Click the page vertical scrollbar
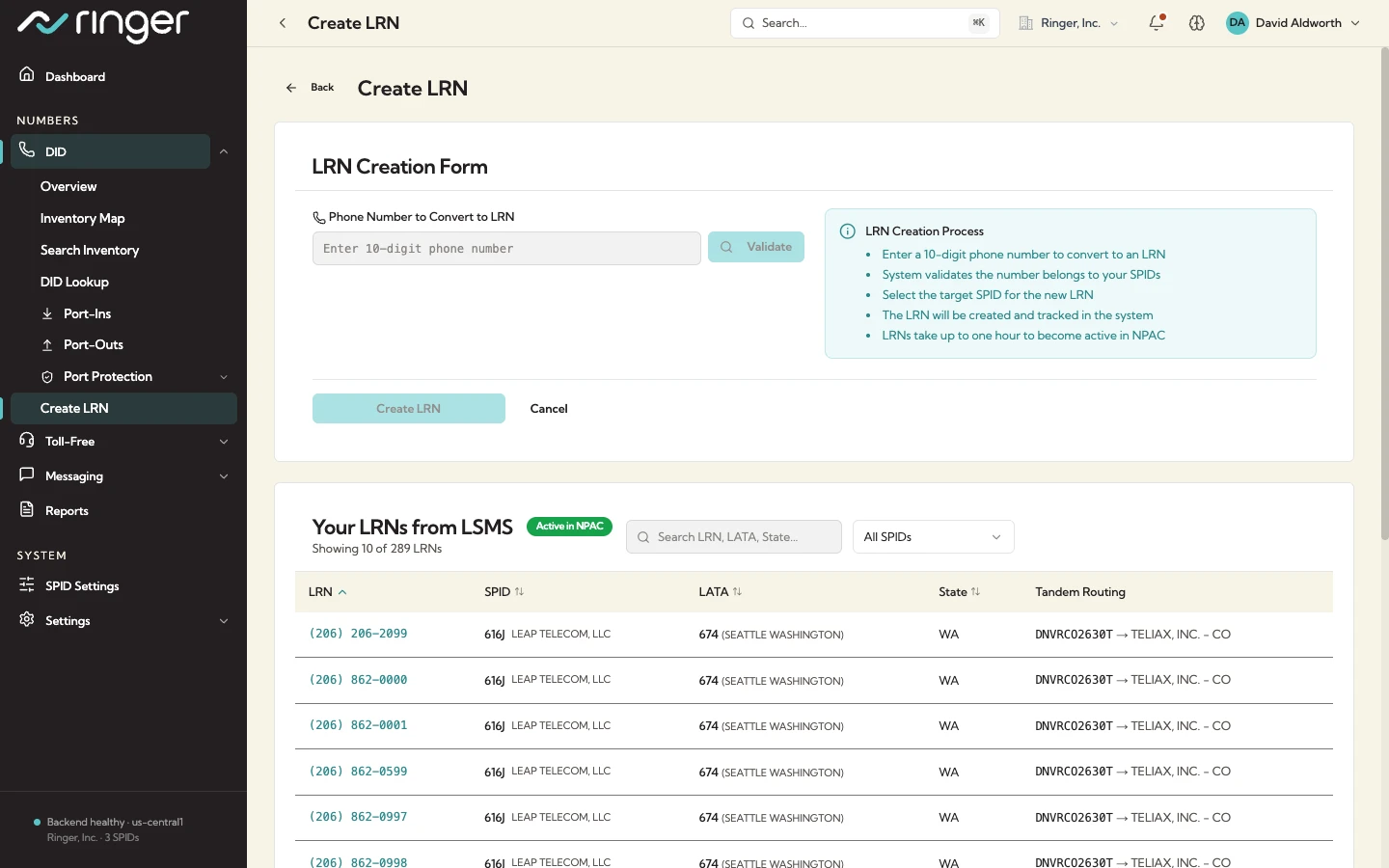Viewport: 1389px width, 868px height. point(1384,294)
